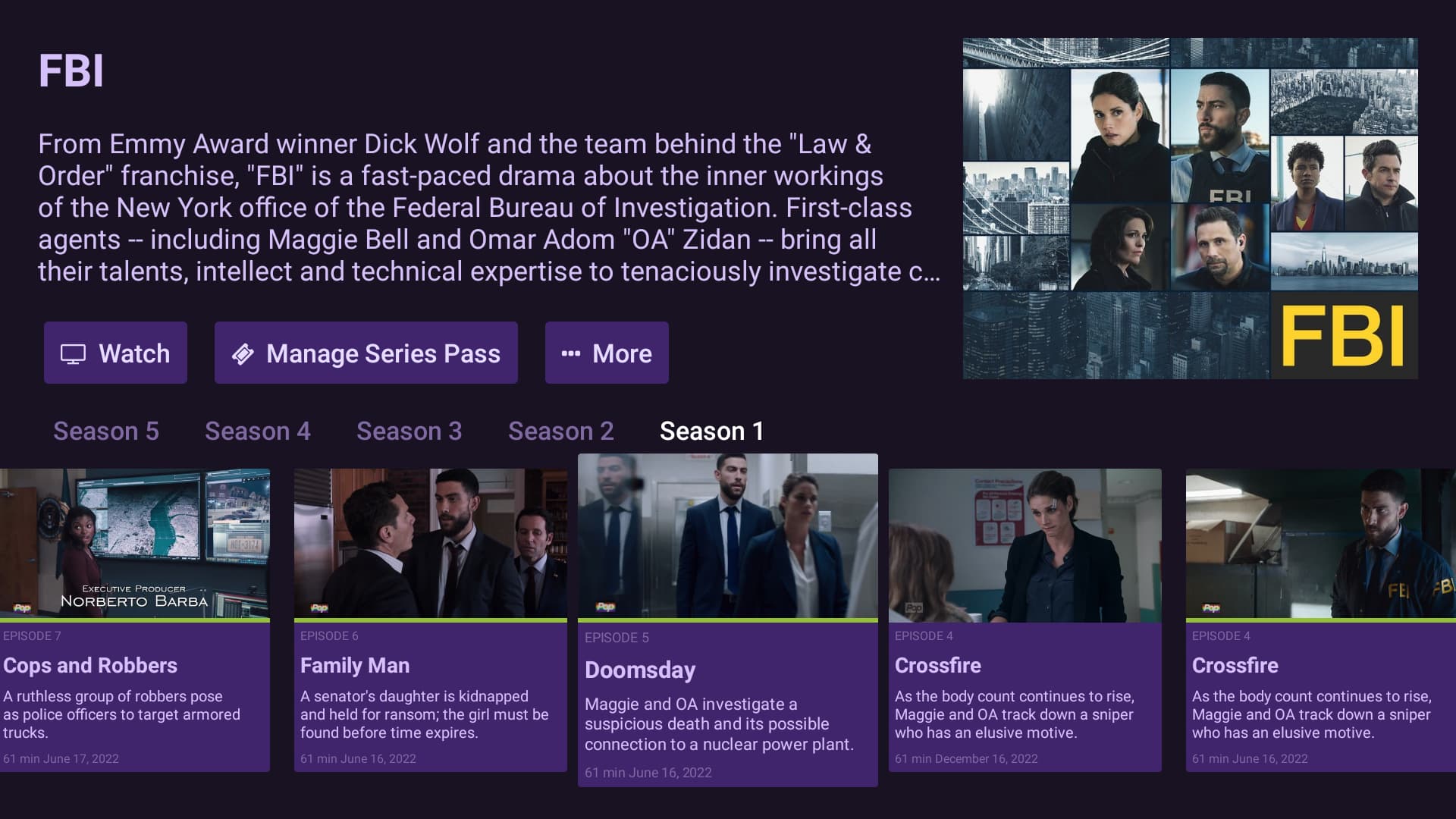
Task: Click Pop logo on Cops and Robbers thumbnail
Action: click(x=22, y=607)
